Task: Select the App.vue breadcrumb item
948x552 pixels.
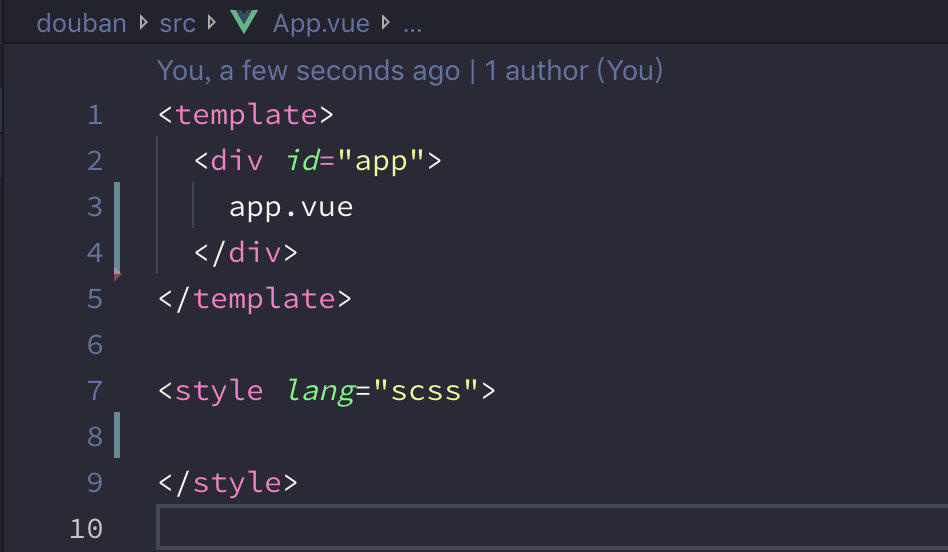Action: 321,24
